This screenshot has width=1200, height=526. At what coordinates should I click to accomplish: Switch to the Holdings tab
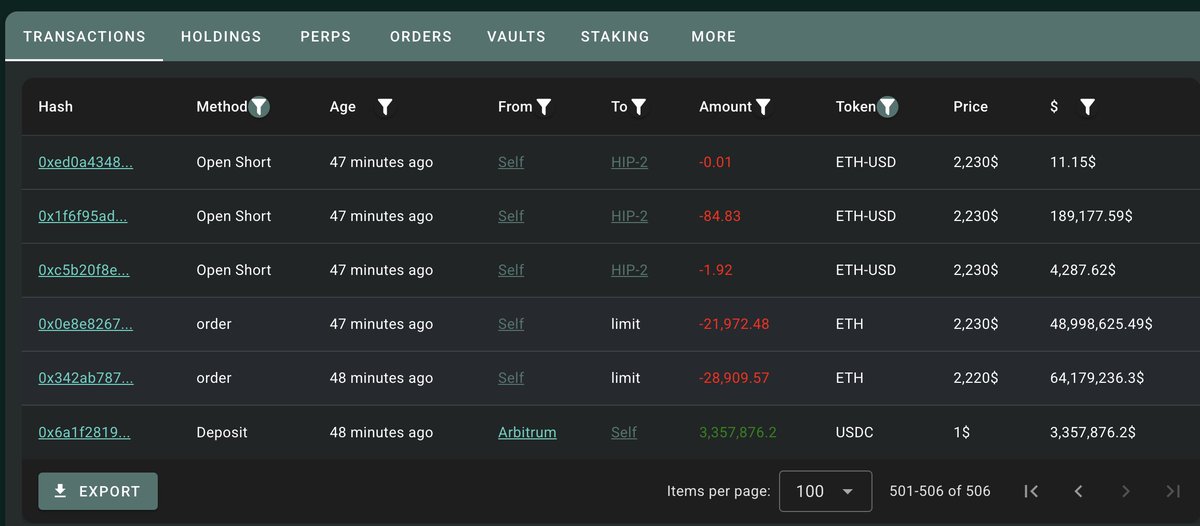point(221,37)
